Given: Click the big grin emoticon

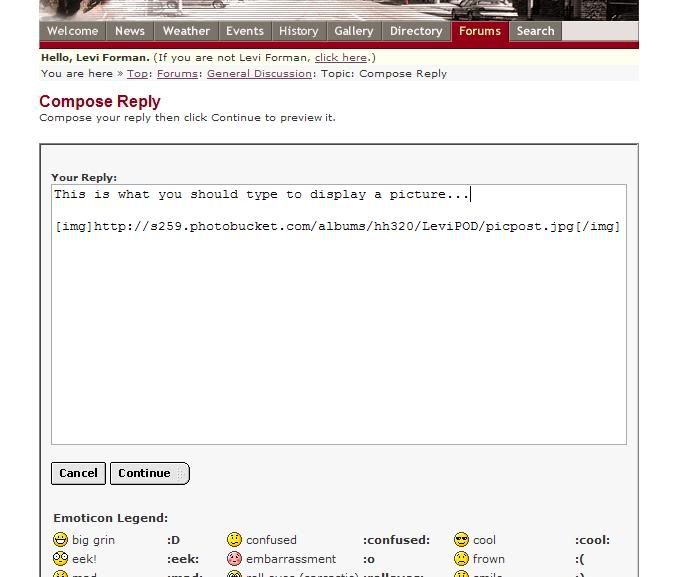Looking at the screenshot, I should 60,540.
